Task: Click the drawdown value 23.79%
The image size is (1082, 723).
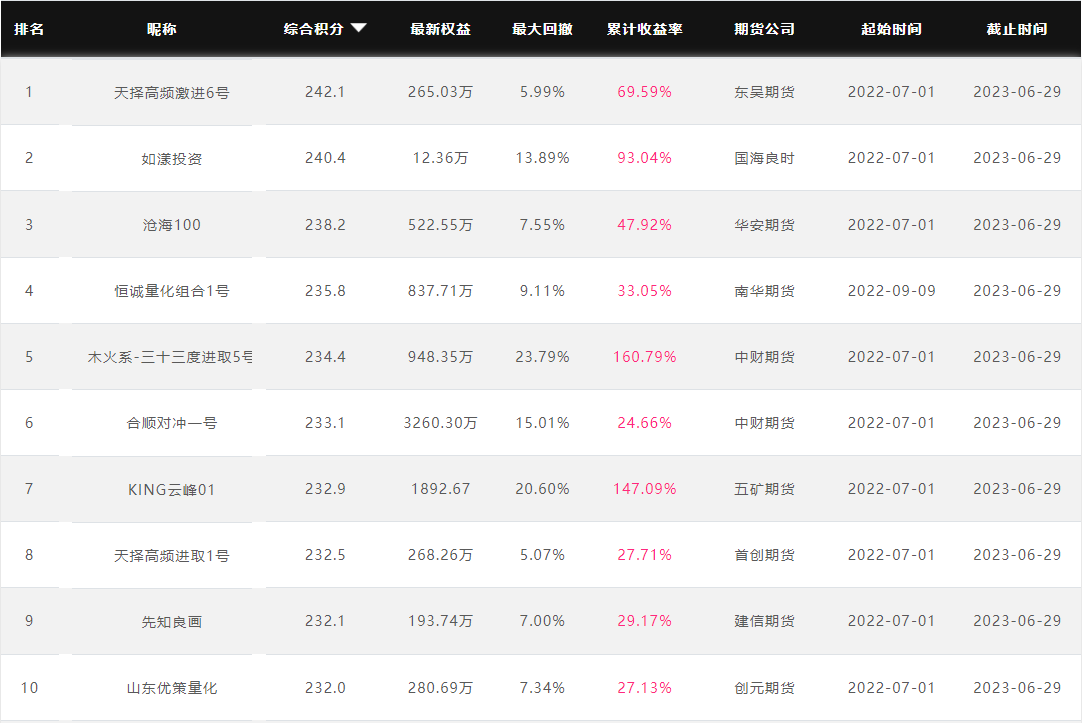Action: 542,357
